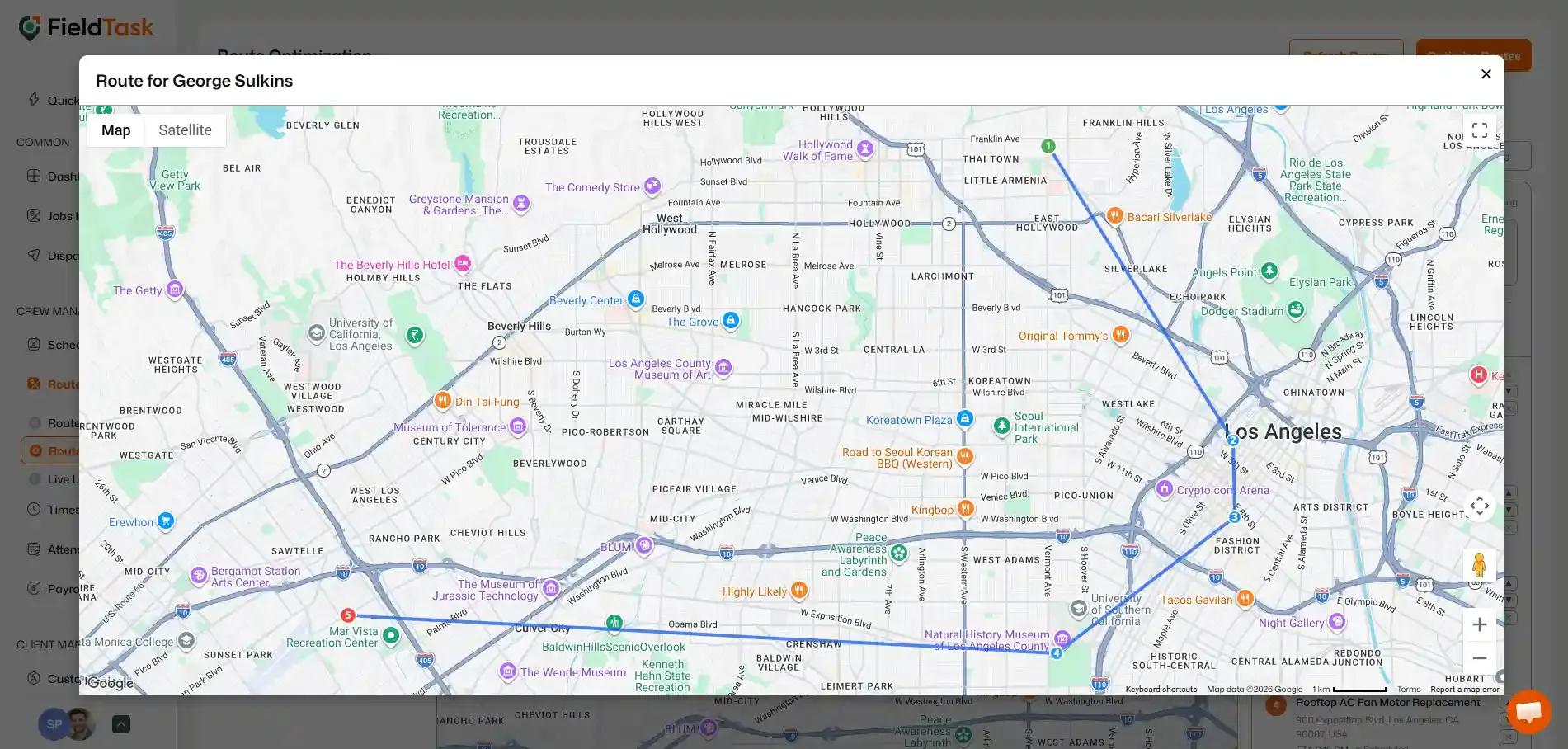Close the Route for George Sulkins dialog

coord(1486,74)
